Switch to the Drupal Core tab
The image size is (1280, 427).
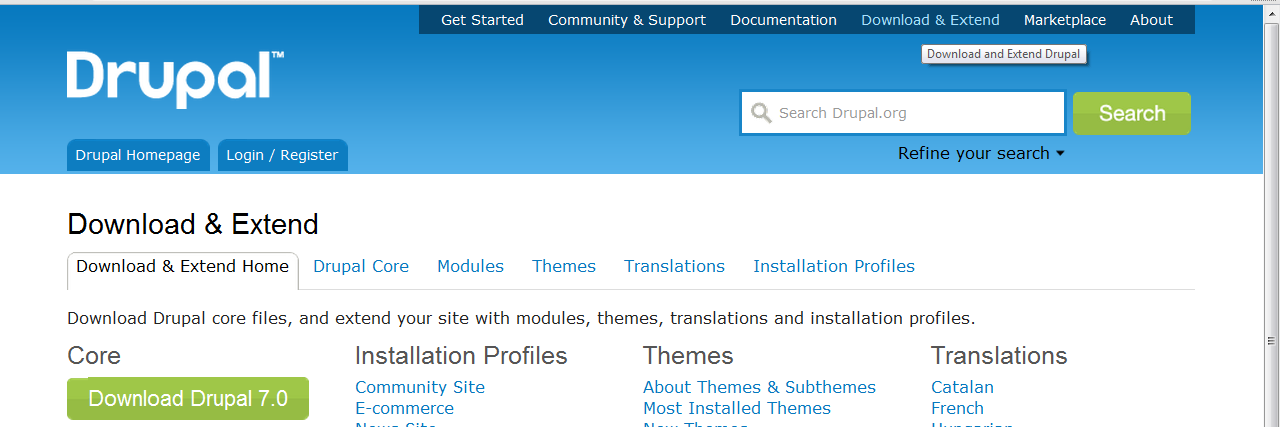click(361, 266)
